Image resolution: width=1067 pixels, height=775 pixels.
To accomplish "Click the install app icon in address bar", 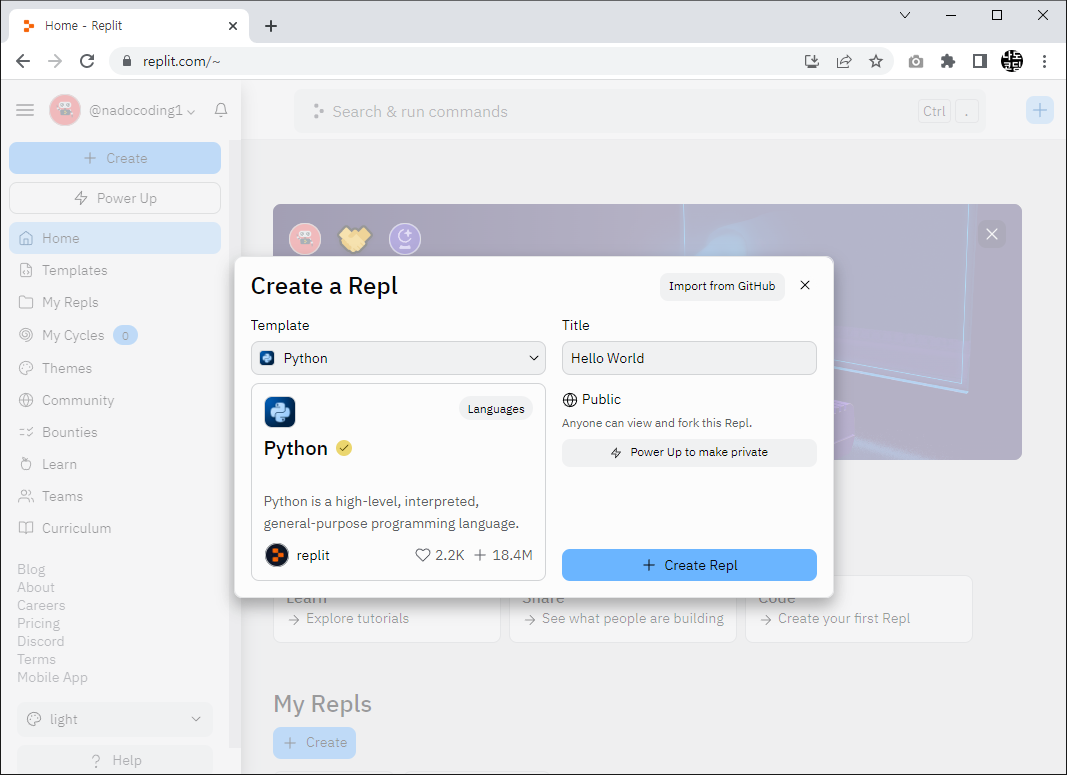I will [x=812, y=61].
